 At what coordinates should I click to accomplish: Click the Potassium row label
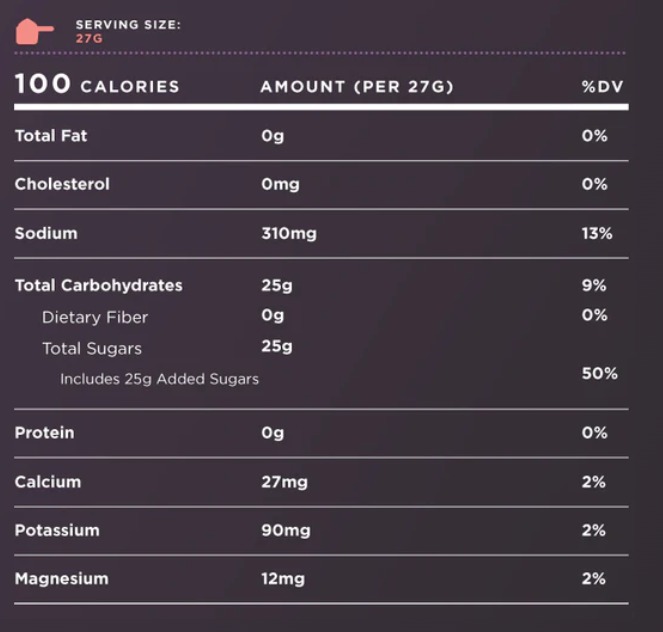pos(57,530)
